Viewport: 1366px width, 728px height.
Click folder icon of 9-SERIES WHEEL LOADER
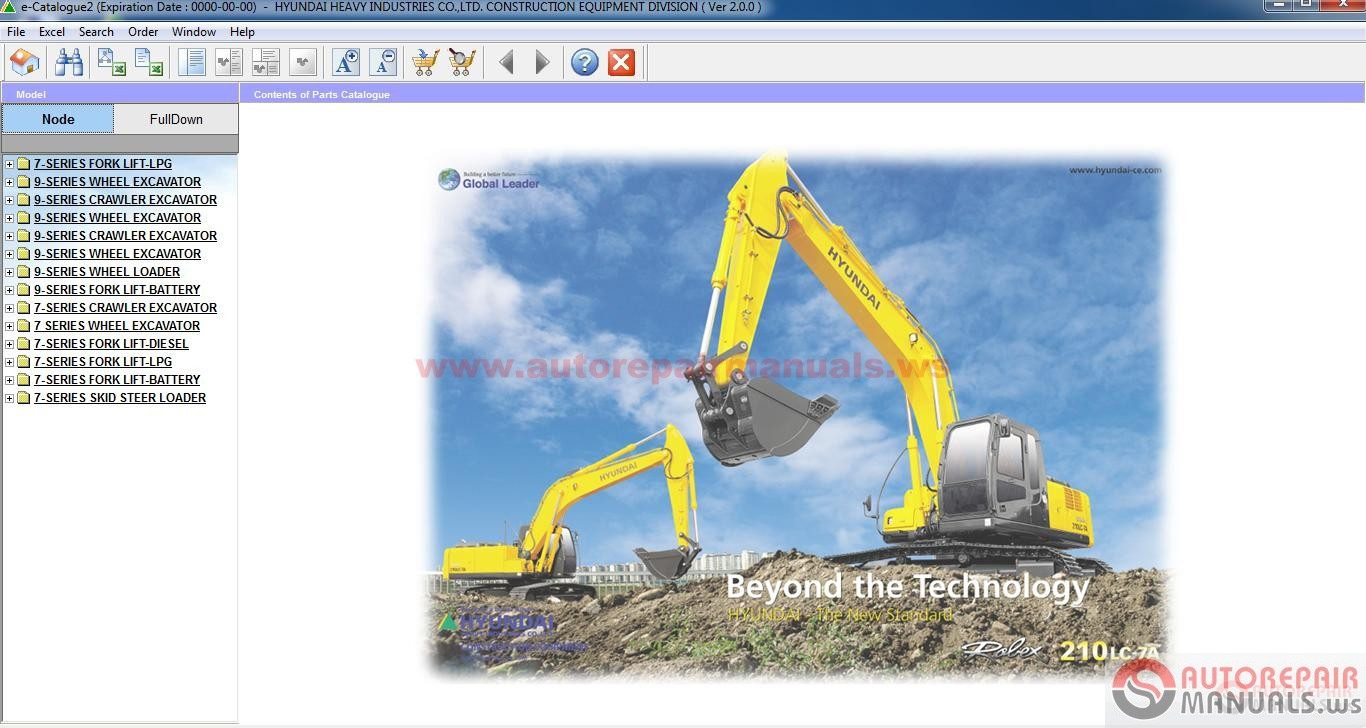[23, 272]
